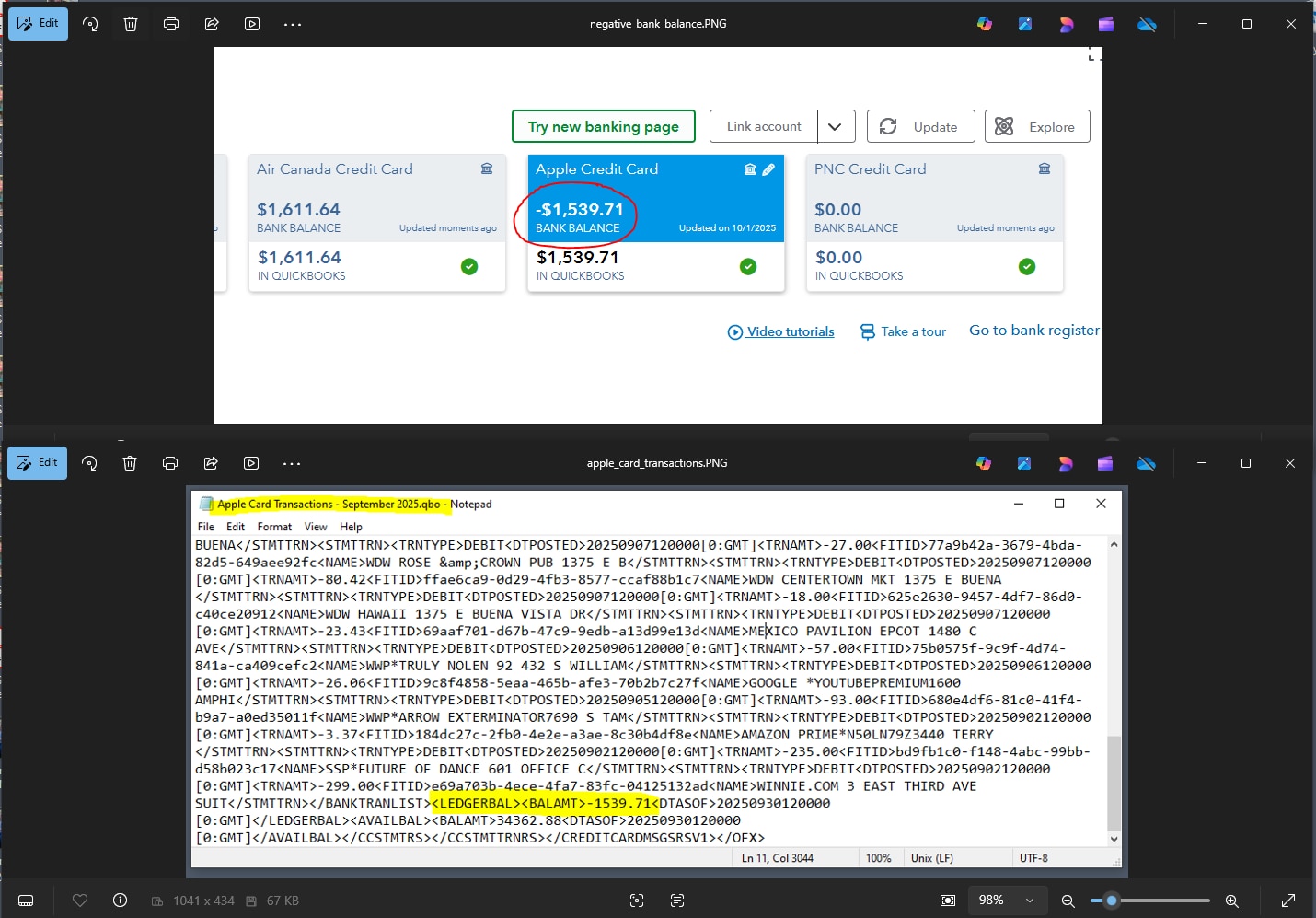Click the Notepad vertical scrollbar thumb

pos(1114,783)
